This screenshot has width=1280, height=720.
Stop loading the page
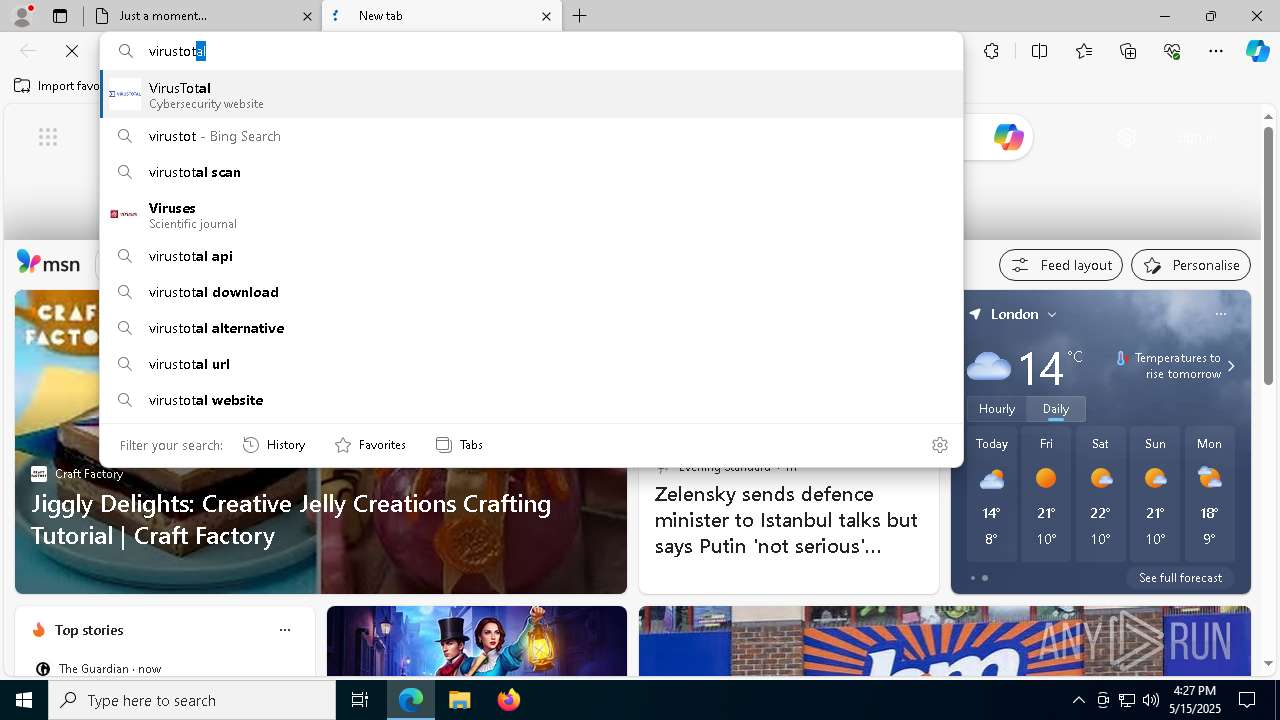[72, 51]
